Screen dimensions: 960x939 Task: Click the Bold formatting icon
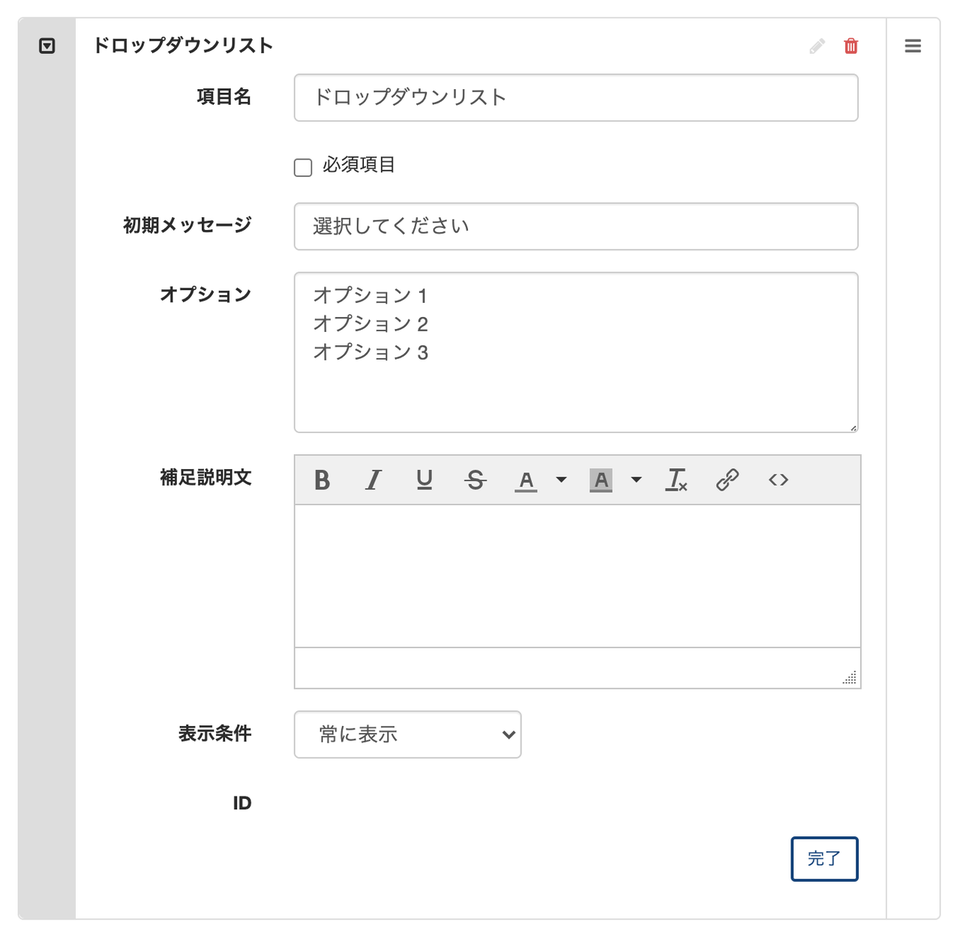(322, 480)
